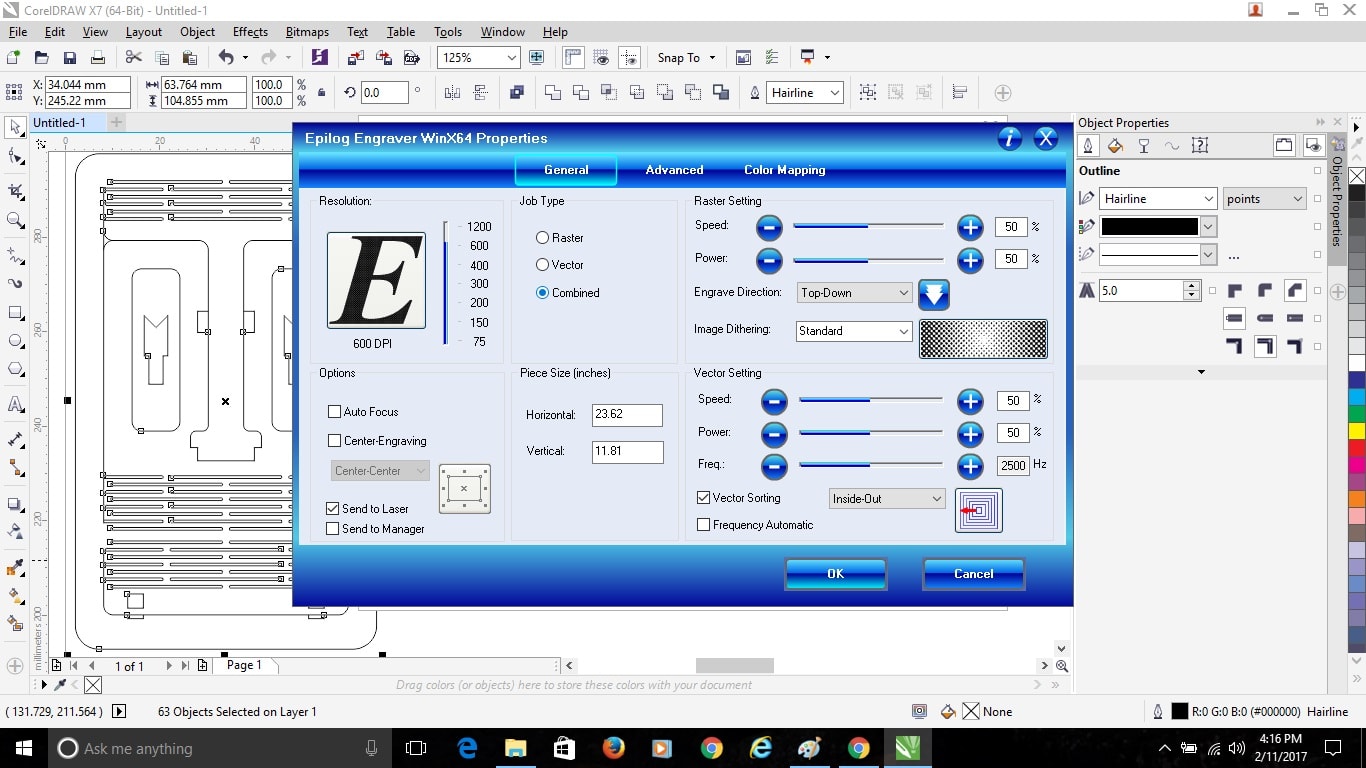Enable the Auto Focus checkbox
Screen dimensions: 1366x768
tap(335, 412)
